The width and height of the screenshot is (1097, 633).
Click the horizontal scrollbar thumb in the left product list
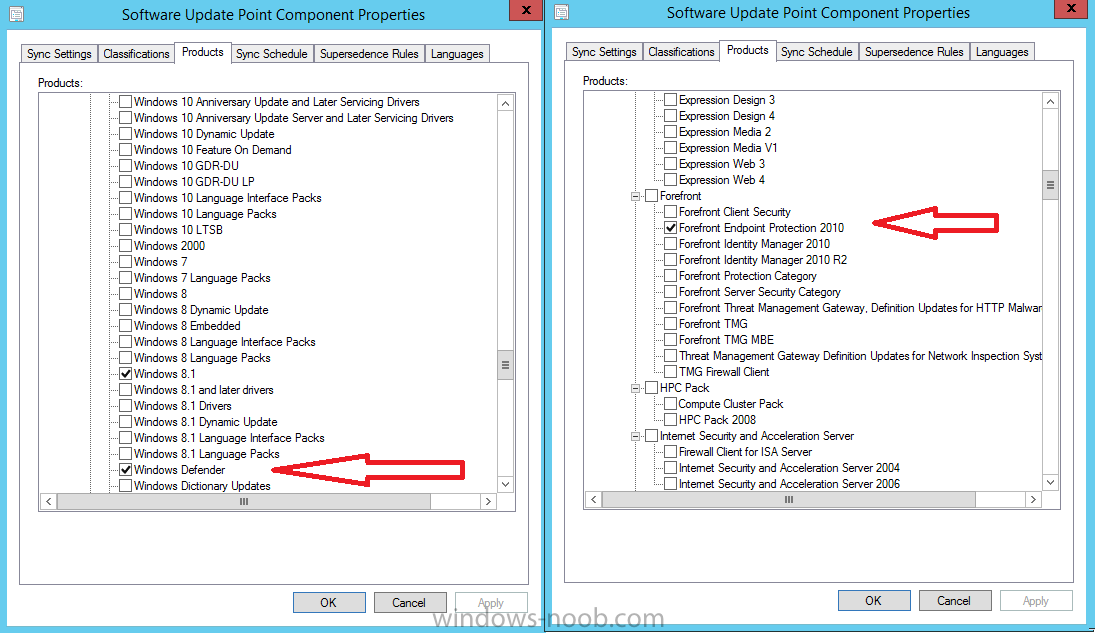tap(243, 502)
